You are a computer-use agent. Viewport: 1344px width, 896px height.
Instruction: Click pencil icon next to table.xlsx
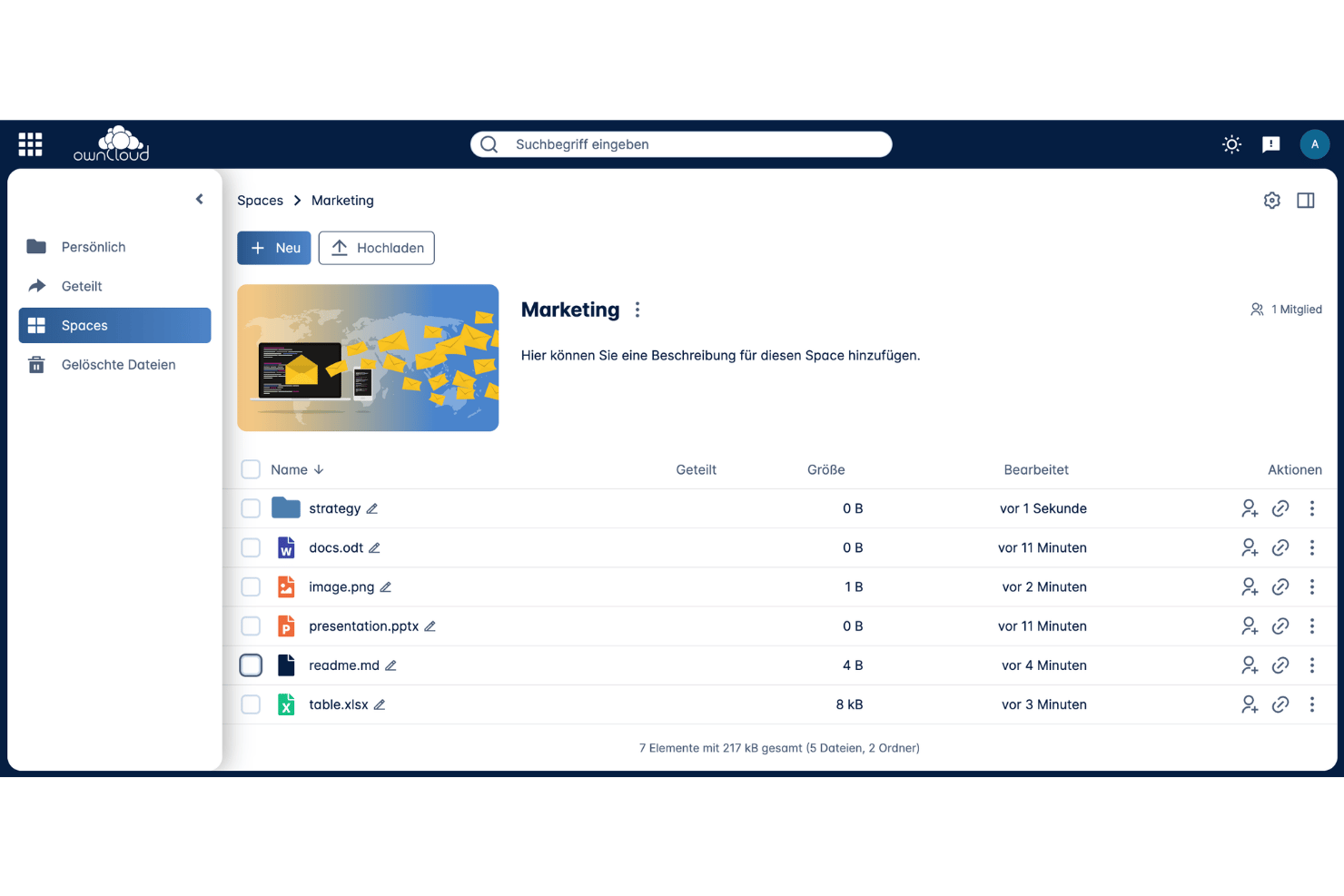(x=380, y=704)
